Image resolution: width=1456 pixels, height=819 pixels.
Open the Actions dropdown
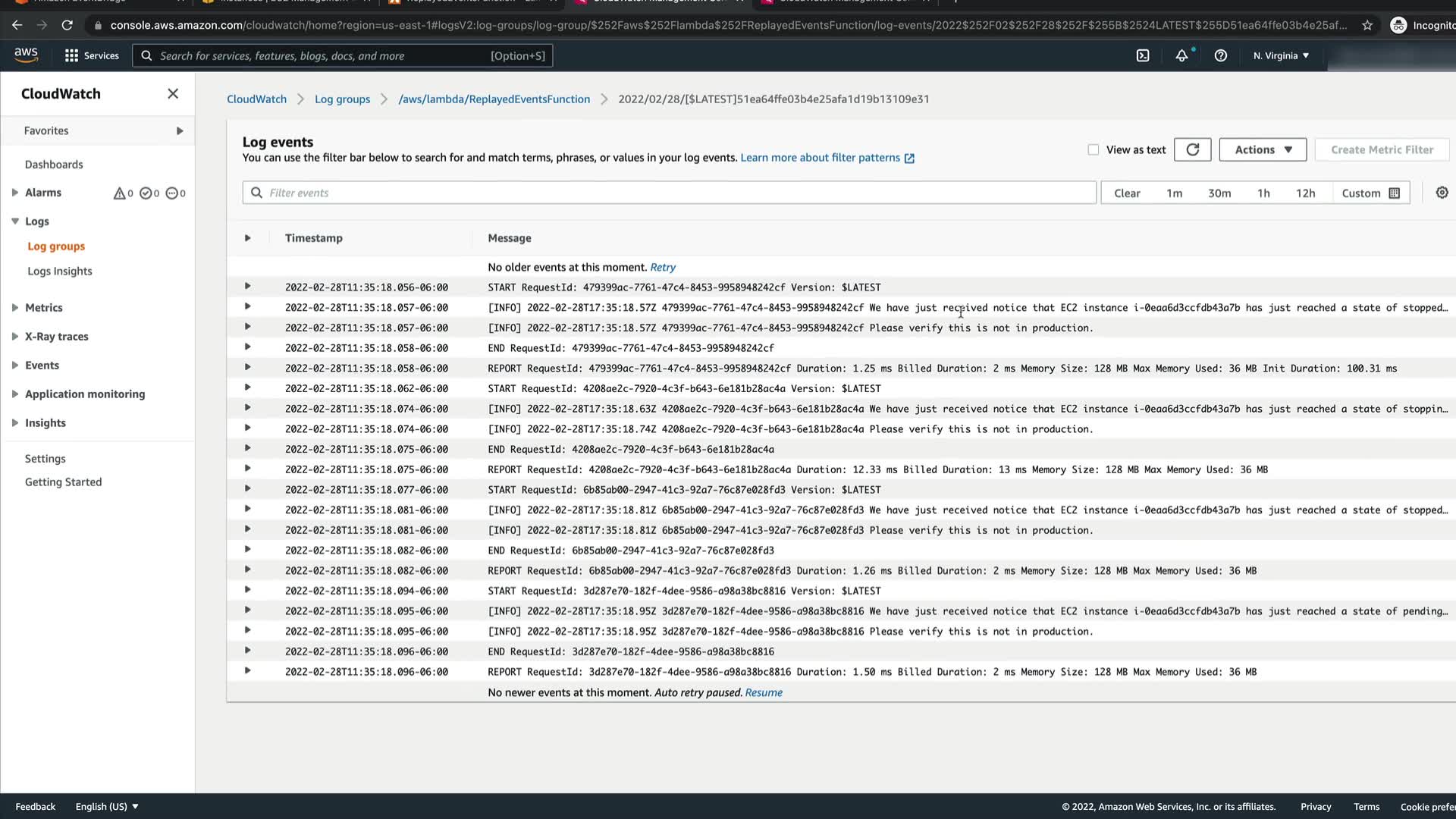point(1262,149)
